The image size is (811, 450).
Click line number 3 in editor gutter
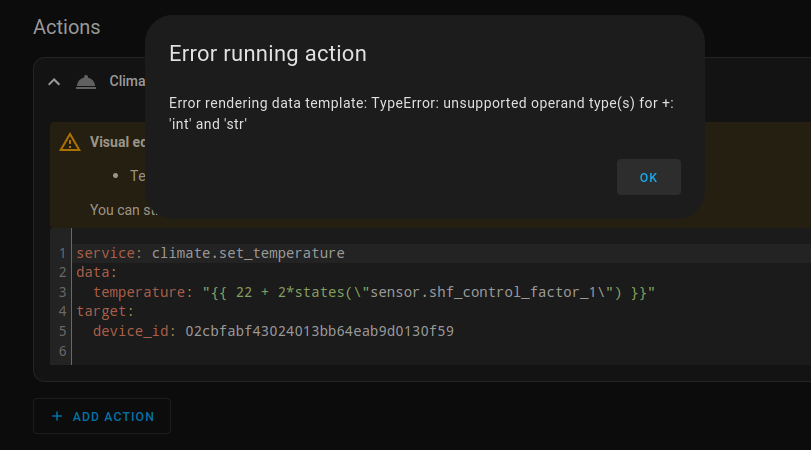(62, 292)
